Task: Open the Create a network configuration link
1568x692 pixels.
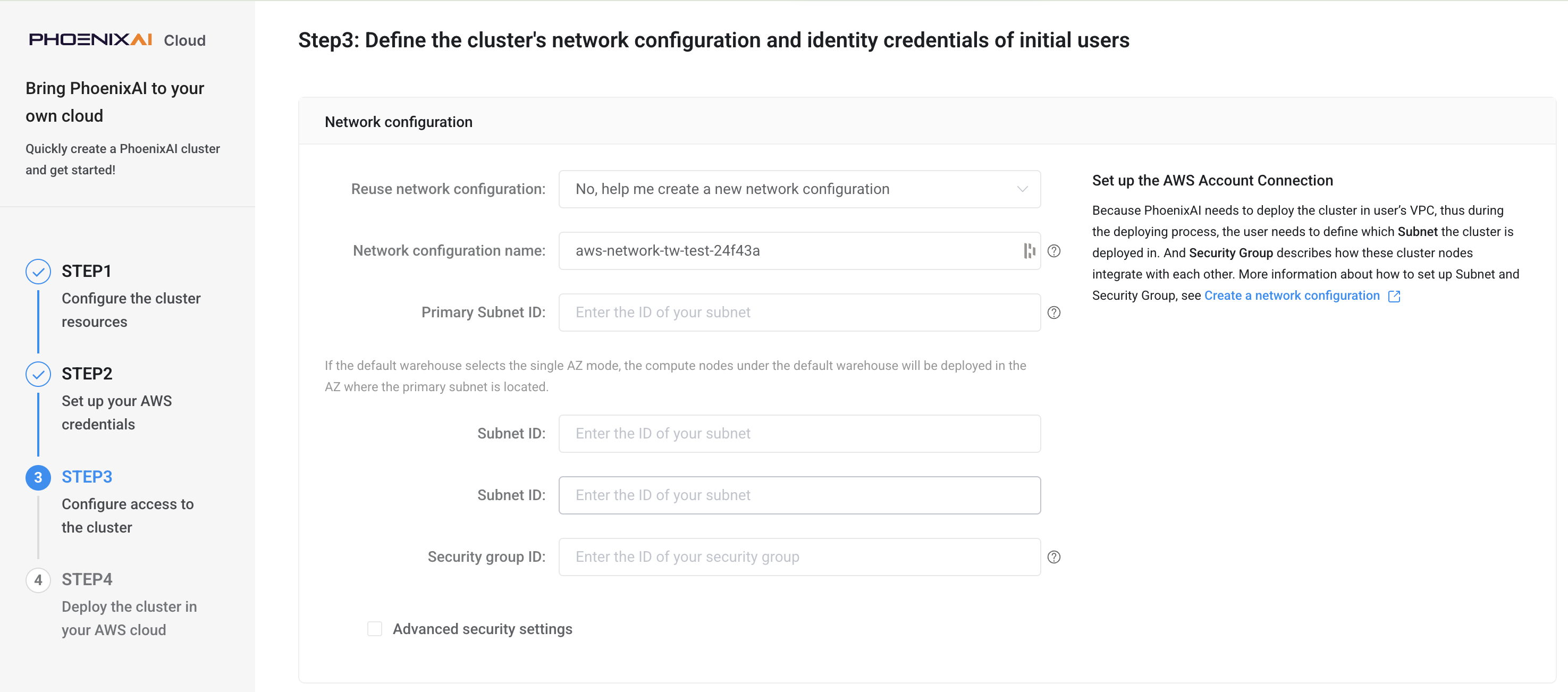Action: coord(1292,296)
